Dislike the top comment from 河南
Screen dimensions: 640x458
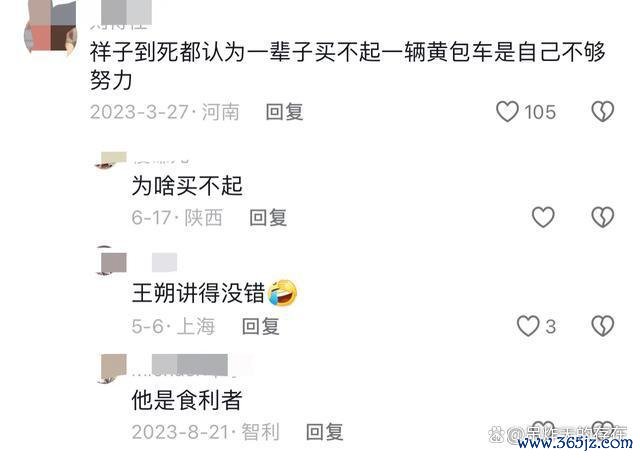coord(603,111)
